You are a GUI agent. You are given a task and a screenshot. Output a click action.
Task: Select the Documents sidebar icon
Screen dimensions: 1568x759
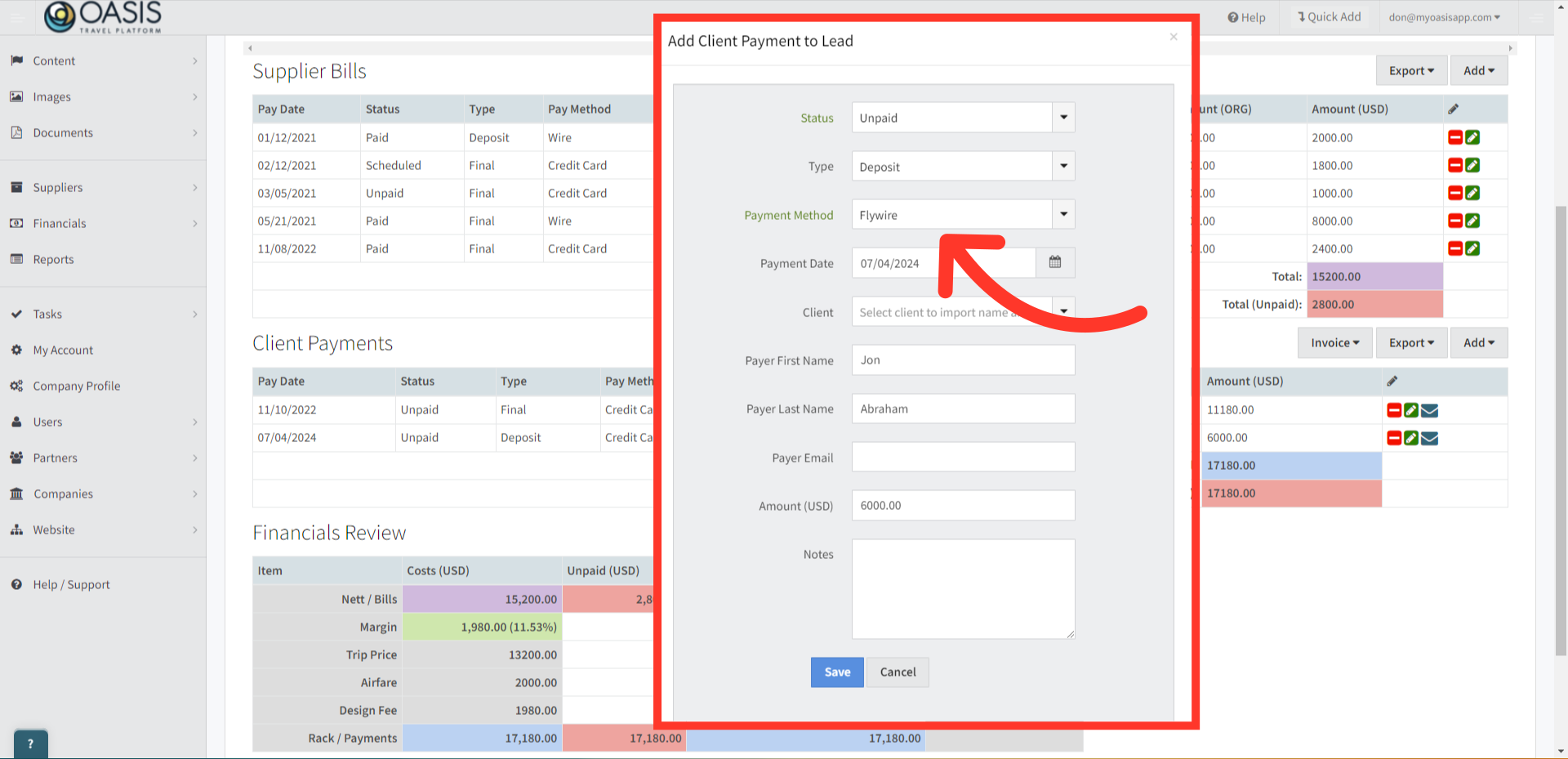point(17,132)
